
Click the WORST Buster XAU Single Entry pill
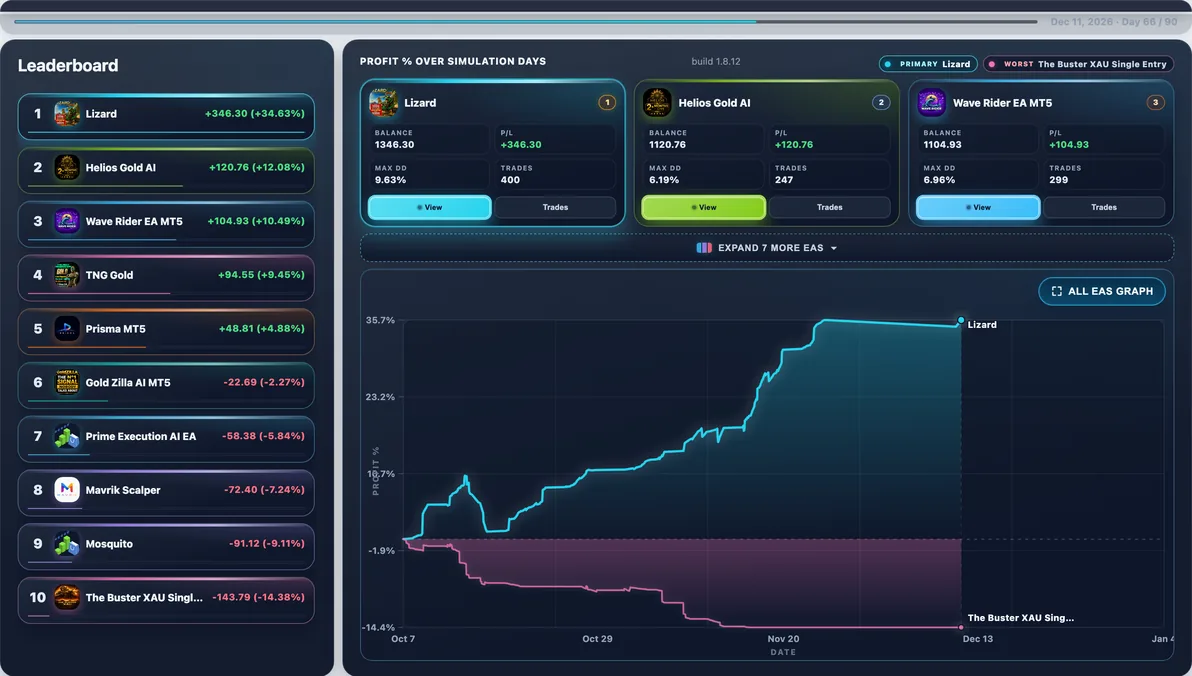point(1078,64)
